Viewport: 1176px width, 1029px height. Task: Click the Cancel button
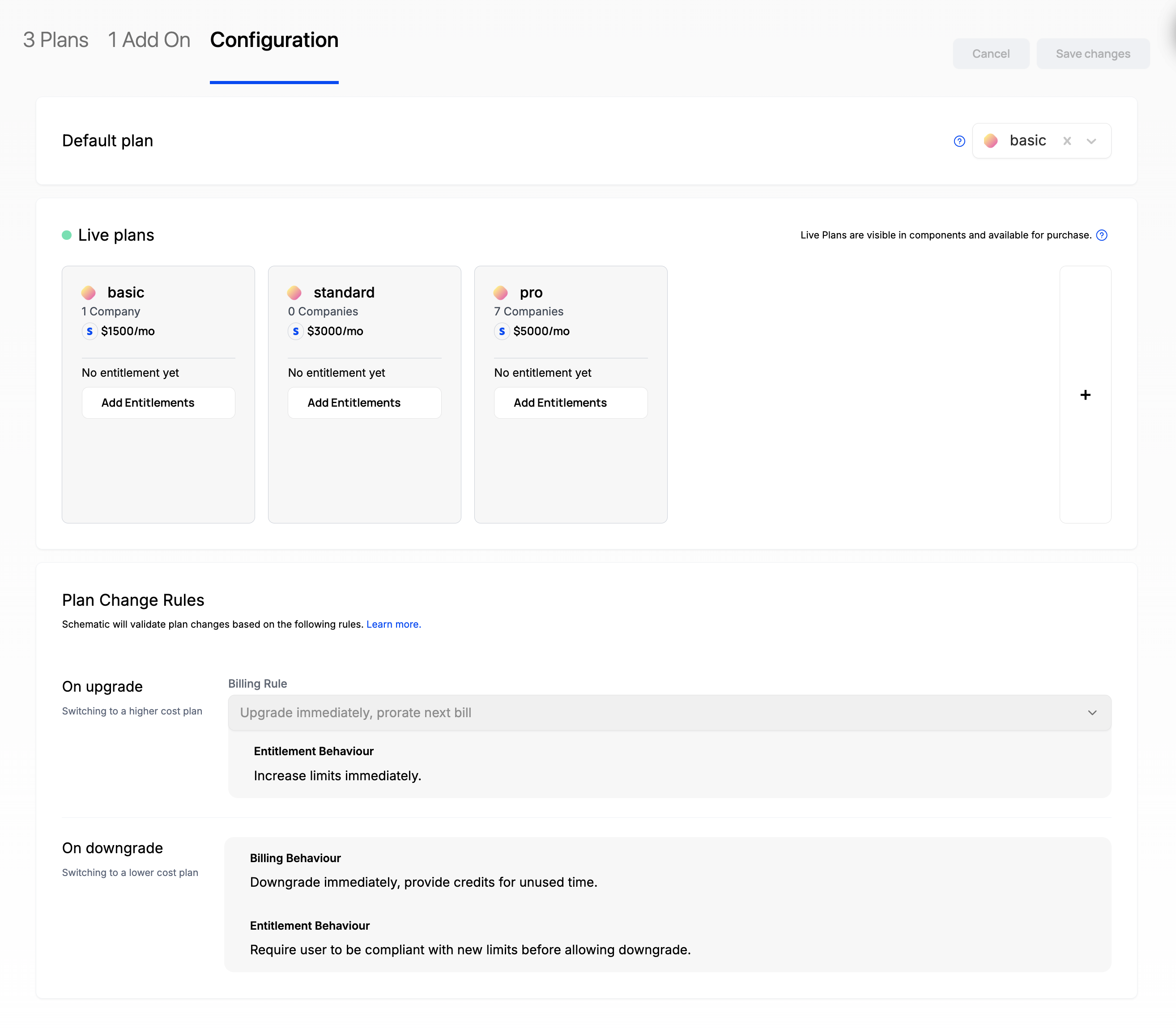(991, 53)
